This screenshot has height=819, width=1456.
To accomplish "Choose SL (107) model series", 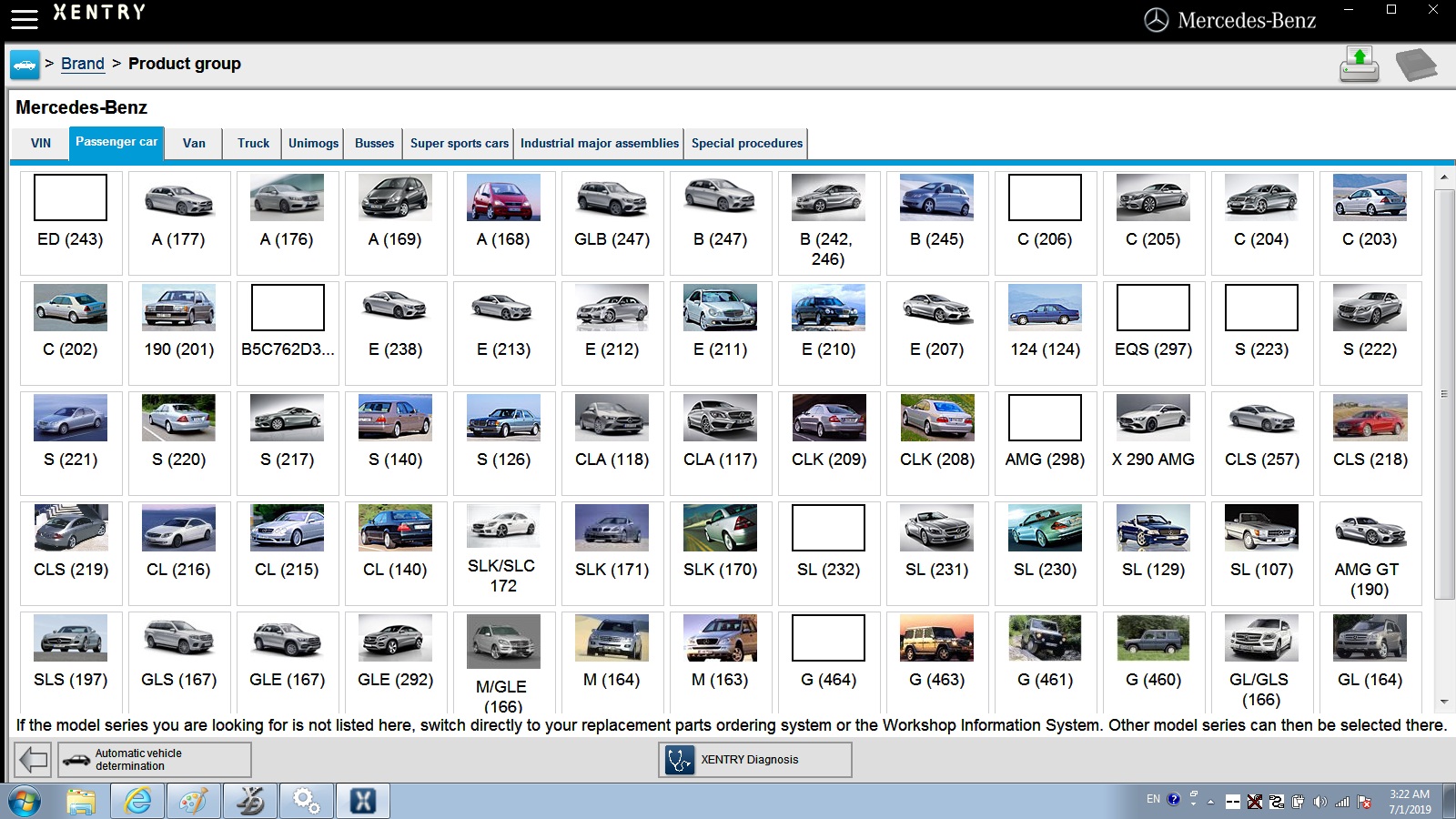I will (1262, 553).
